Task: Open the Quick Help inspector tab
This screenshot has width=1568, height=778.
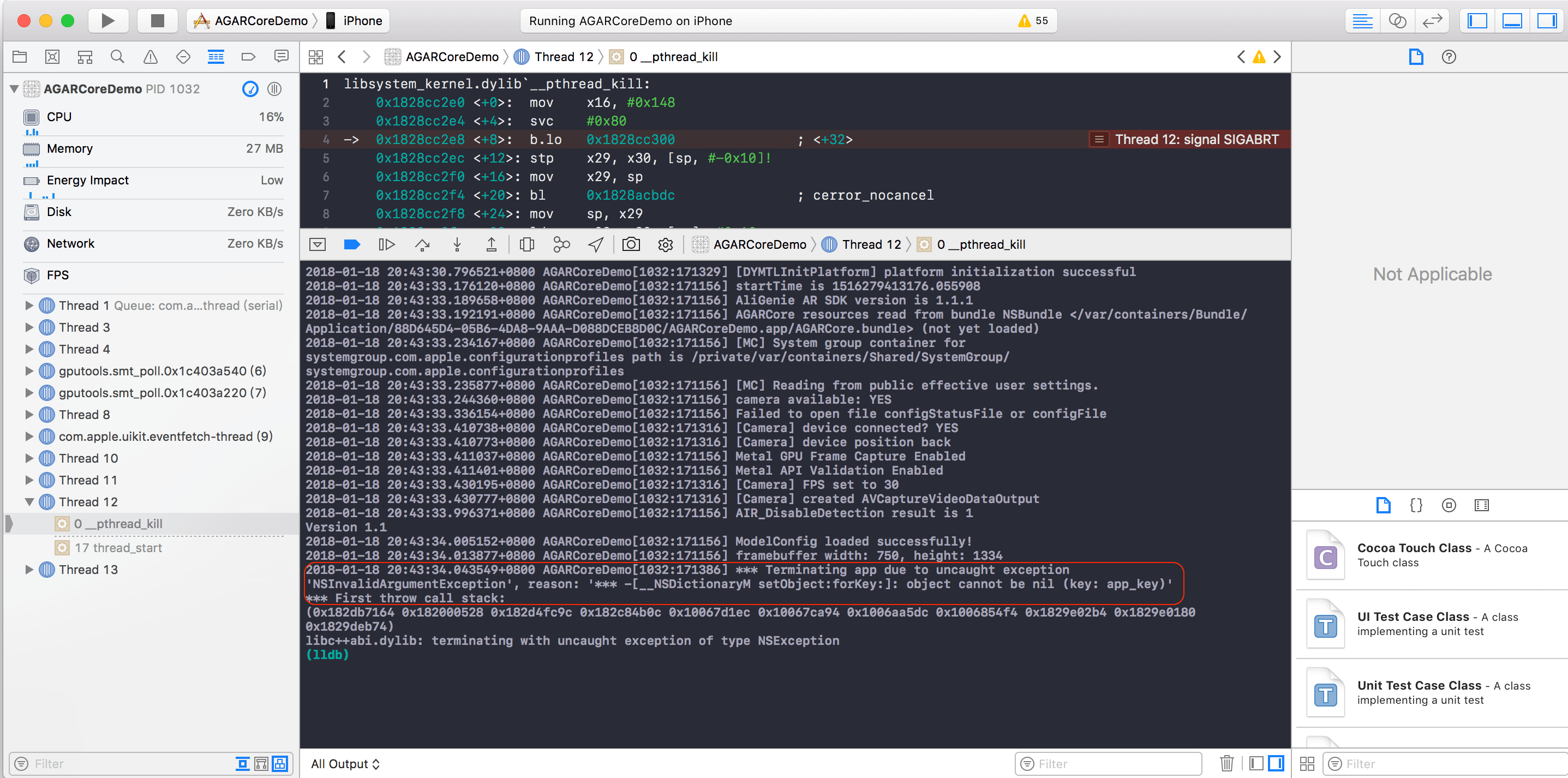Action: pos(1449,57)
